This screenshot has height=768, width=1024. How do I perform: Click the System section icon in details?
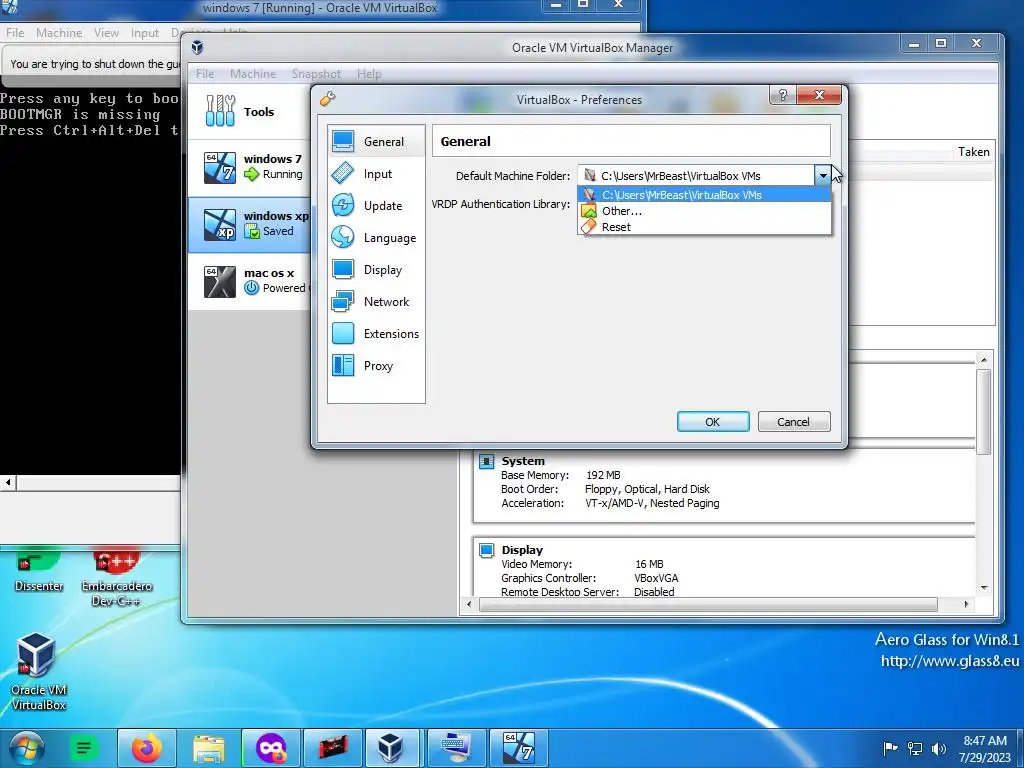[487, 461]
